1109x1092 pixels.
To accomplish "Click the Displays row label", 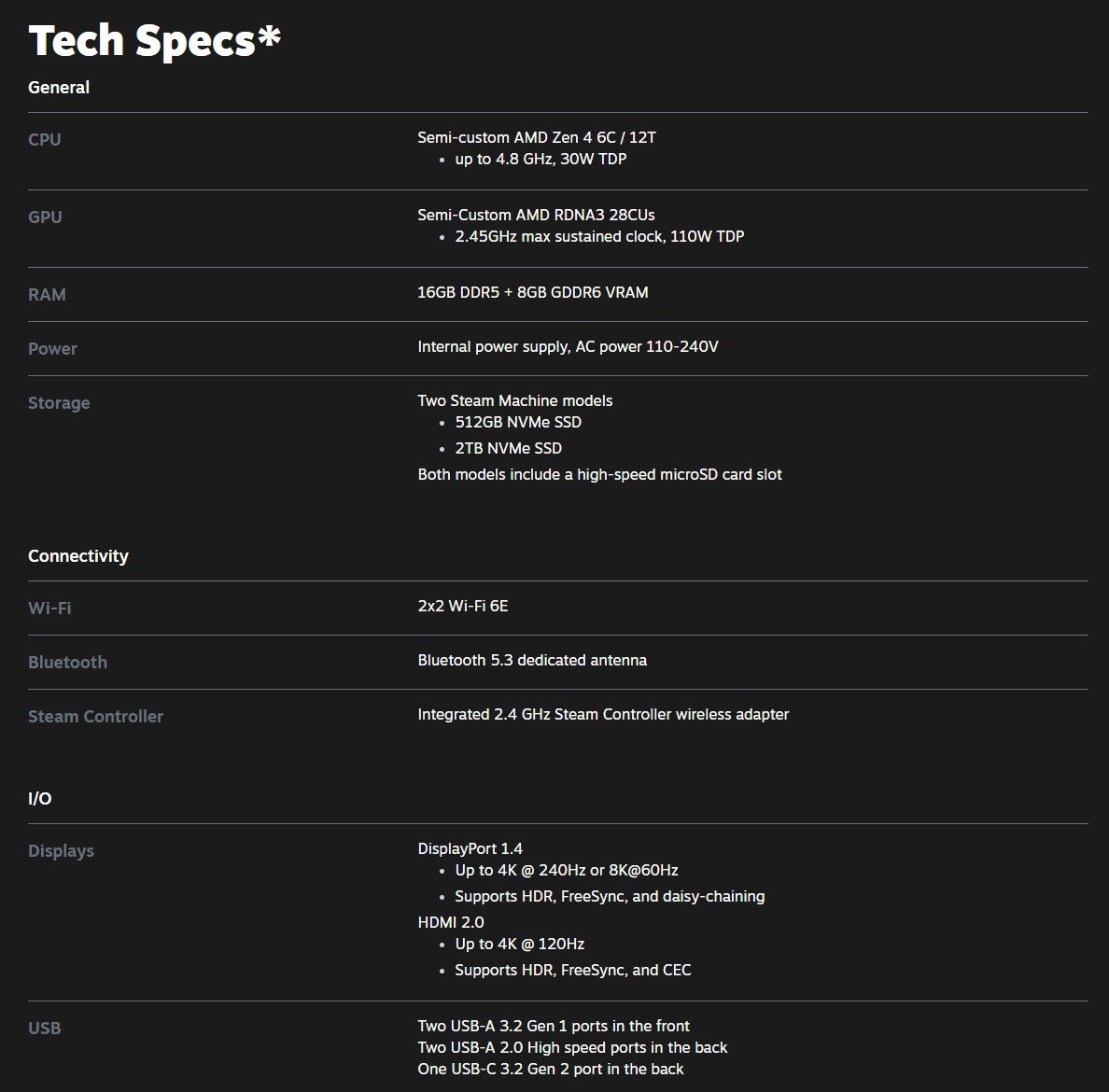I will [x=61, y=851].
